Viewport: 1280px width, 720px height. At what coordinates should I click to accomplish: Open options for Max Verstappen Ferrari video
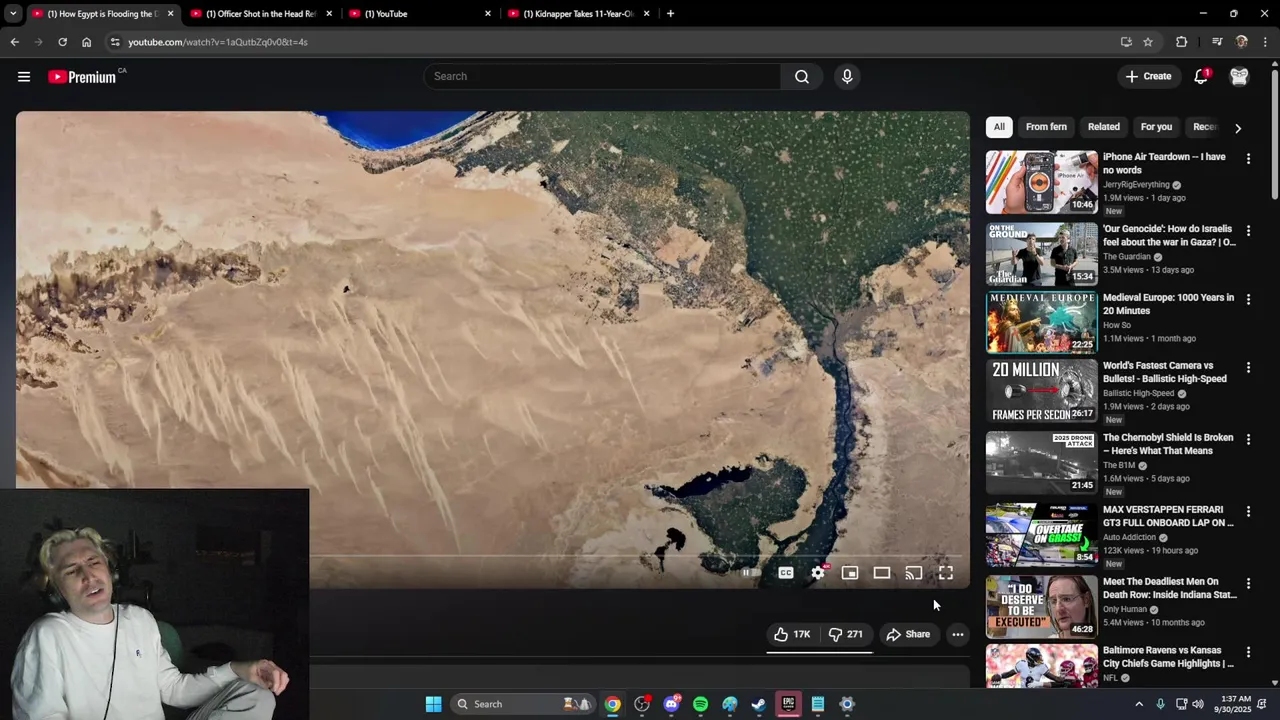(x=1248, y=511)
